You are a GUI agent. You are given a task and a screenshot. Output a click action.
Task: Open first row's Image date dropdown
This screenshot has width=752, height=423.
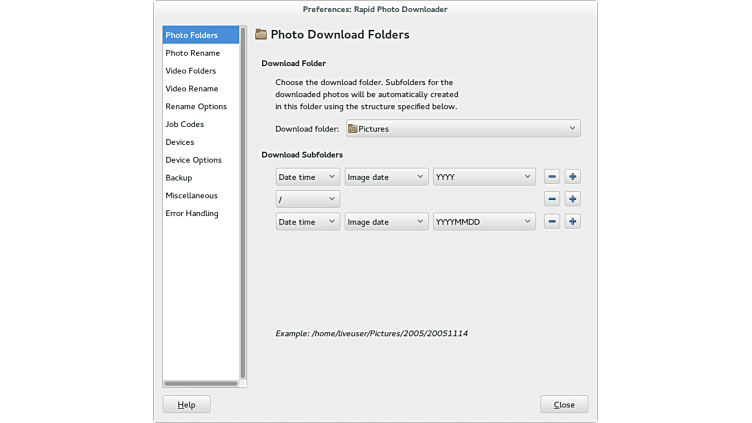386,177
